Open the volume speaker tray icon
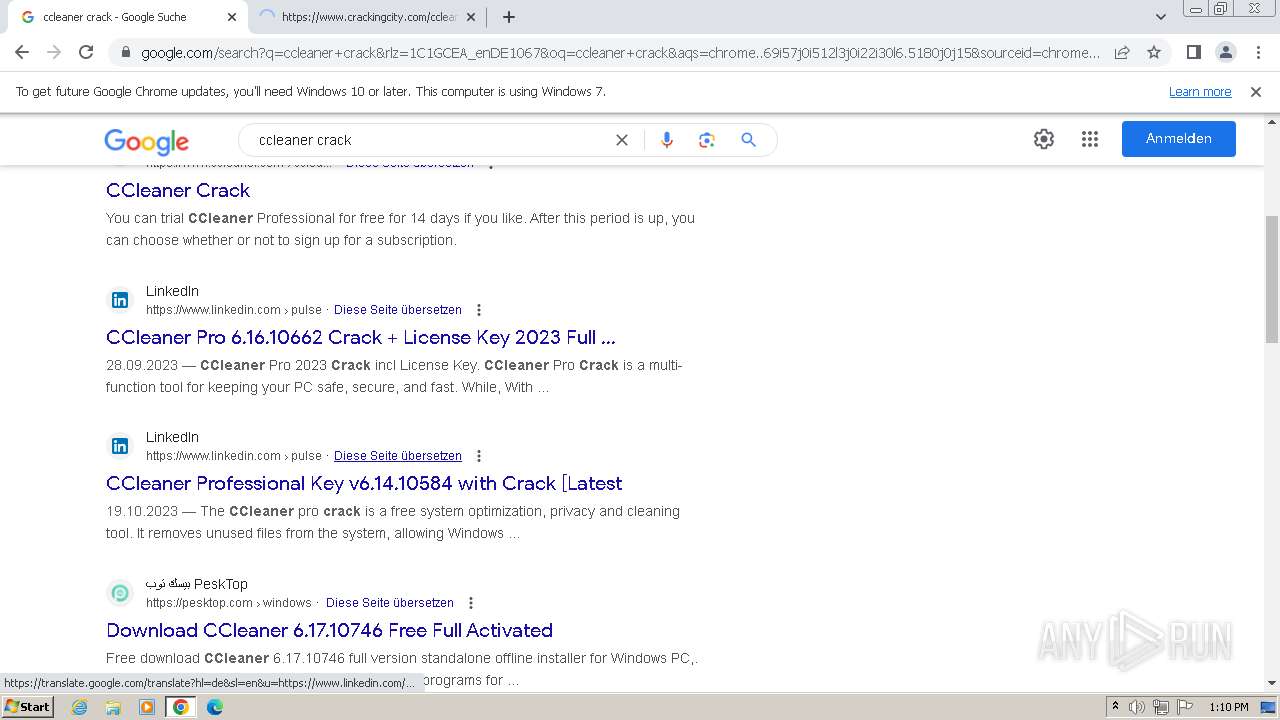1280x720 pixels. pyautogui.click(x=1137, y=707)
